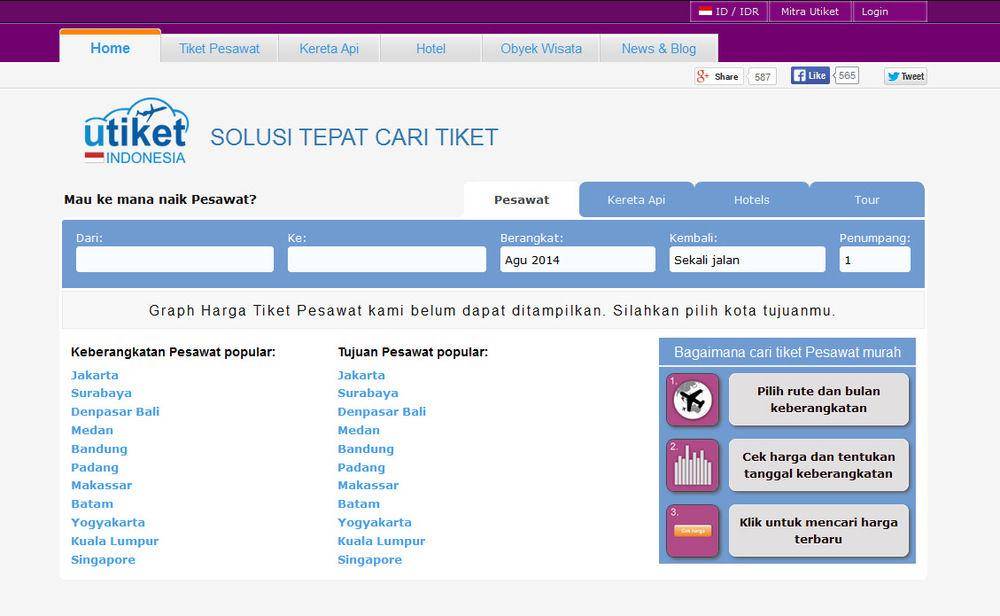Click Bagaimana cari tiket Pesawat murah header
1000x616 pixels.
pyautogui.click(x=787, y=352)
